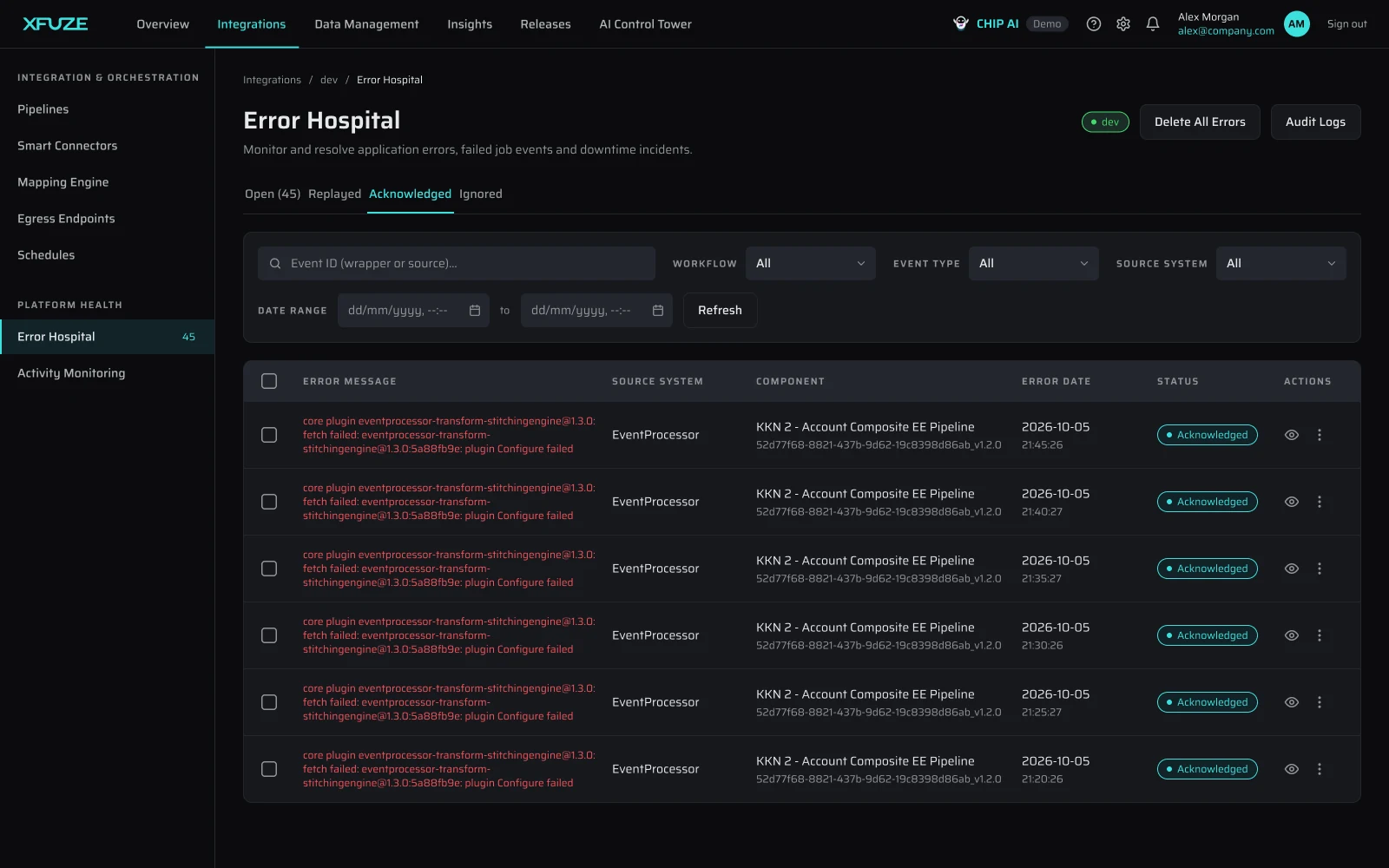Switch to the Ignored tab
The height and width of the screenshot is (868, 1389).
(x=481, y=194)
